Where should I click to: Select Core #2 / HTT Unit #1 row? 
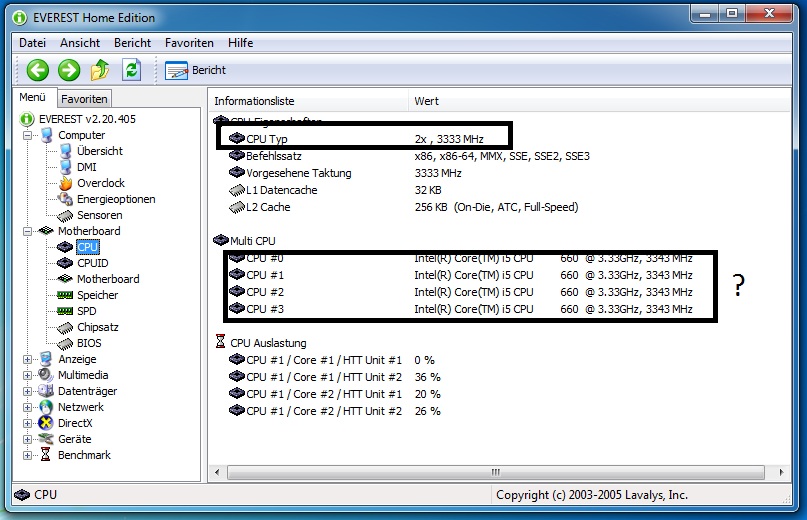click(x=335, y=394)
